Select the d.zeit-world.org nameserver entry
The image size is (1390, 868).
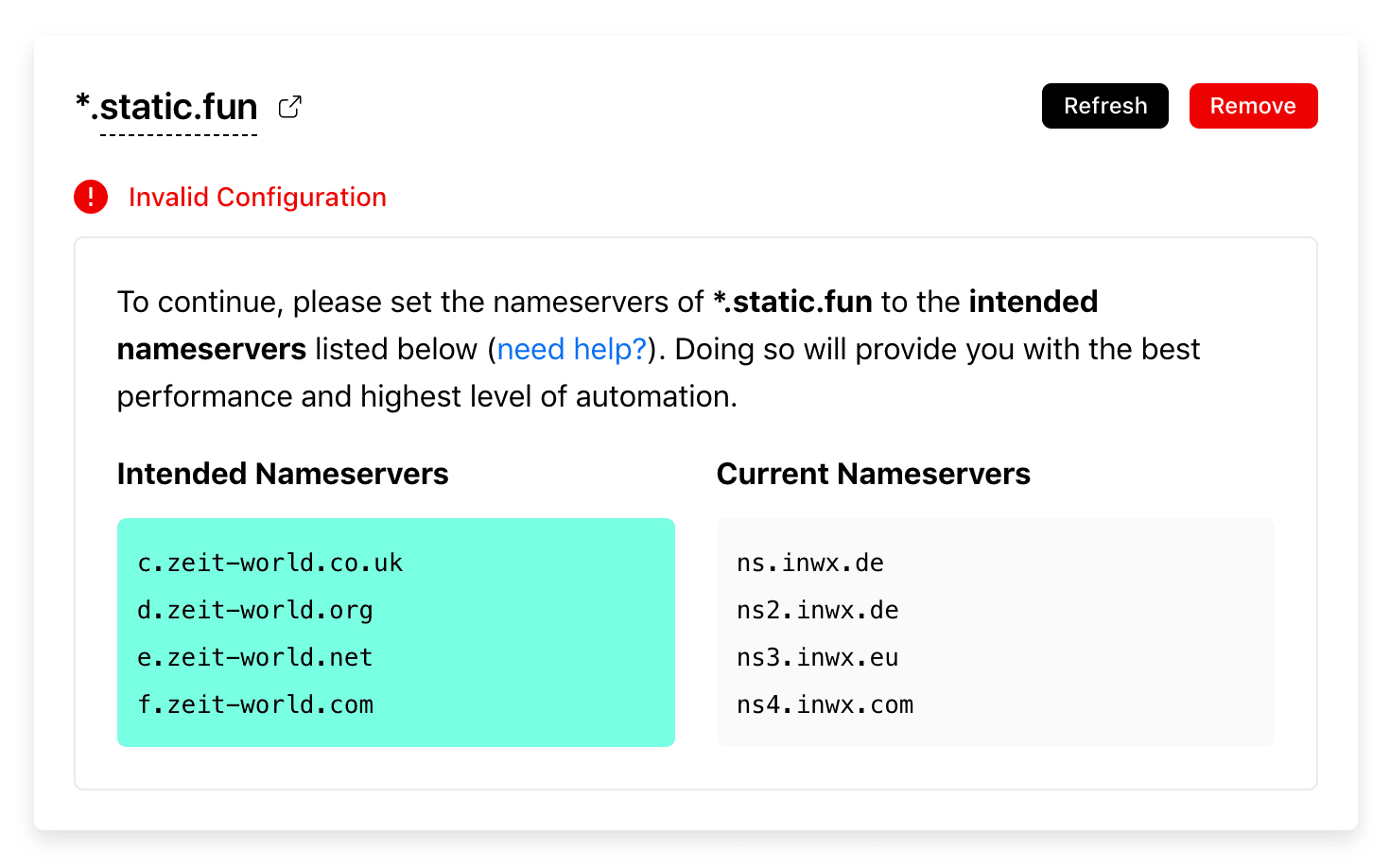(254, 610)
